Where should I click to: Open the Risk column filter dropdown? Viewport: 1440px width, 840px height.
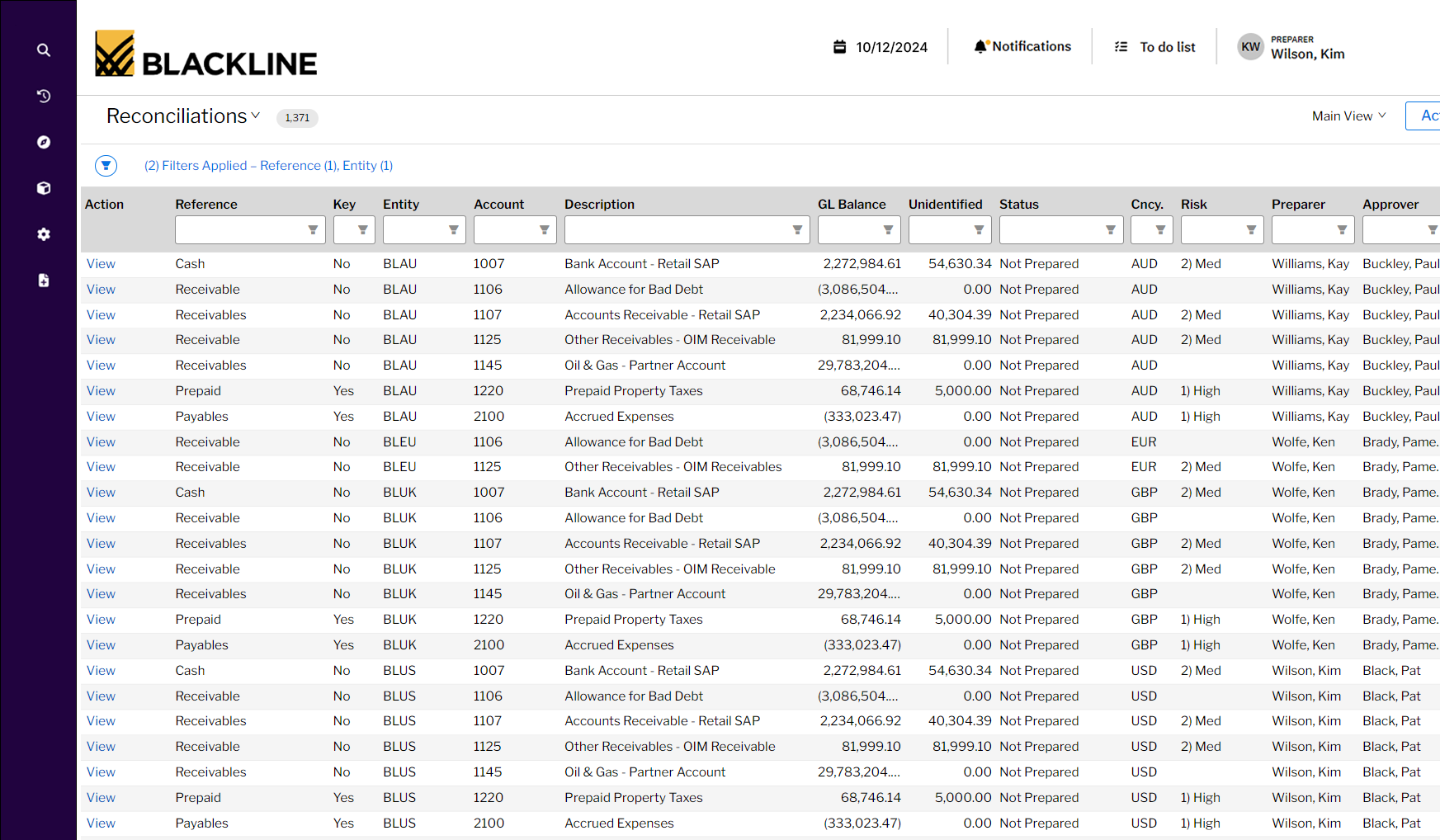pyautogui.click(x=1251, y=230)
